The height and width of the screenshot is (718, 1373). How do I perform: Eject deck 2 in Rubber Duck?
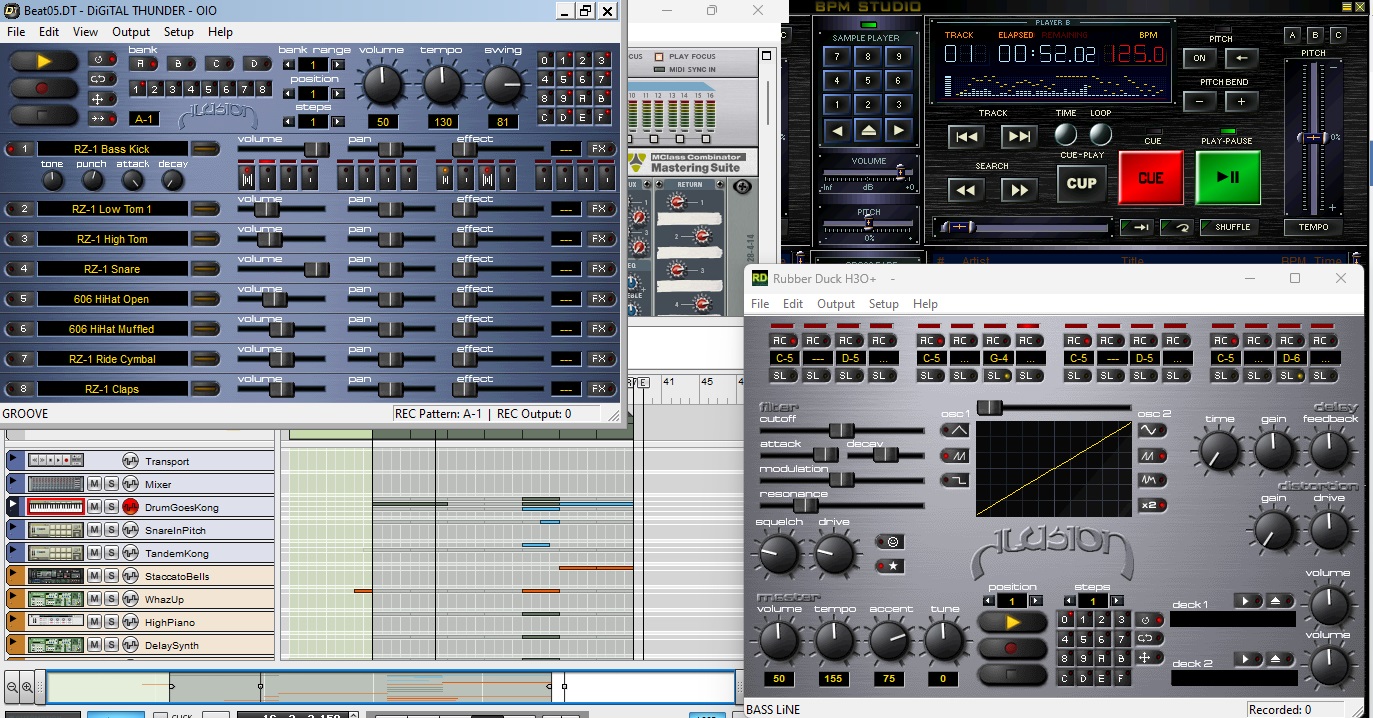pos(1279,659)
